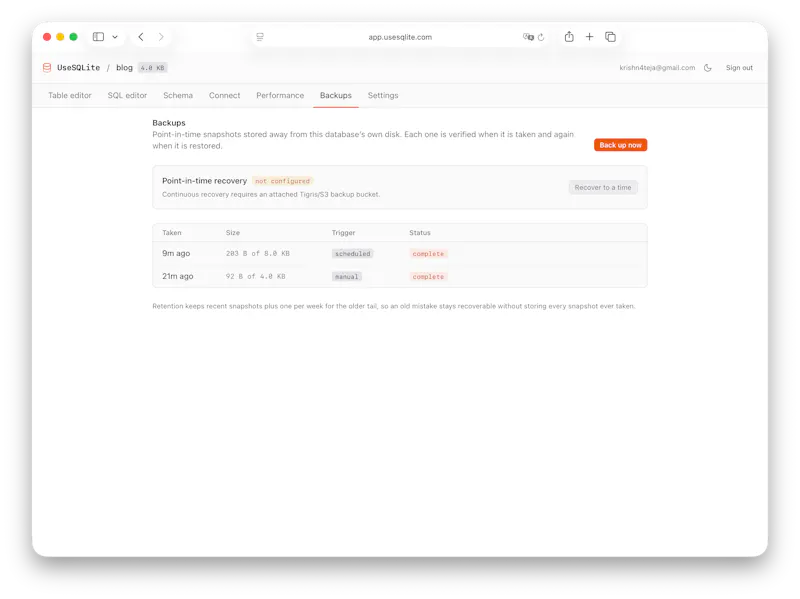Click the Trigger column header
Image resolution: width=800 pixels, height=599 pixels.
pos(343,233)
